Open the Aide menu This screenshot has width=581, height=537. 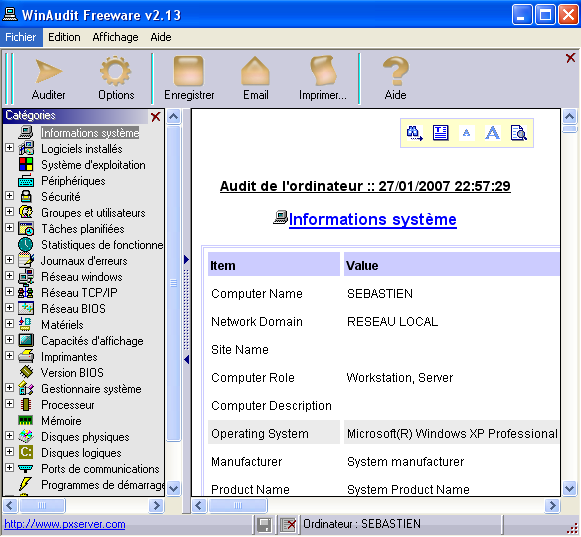click(161, 37)
